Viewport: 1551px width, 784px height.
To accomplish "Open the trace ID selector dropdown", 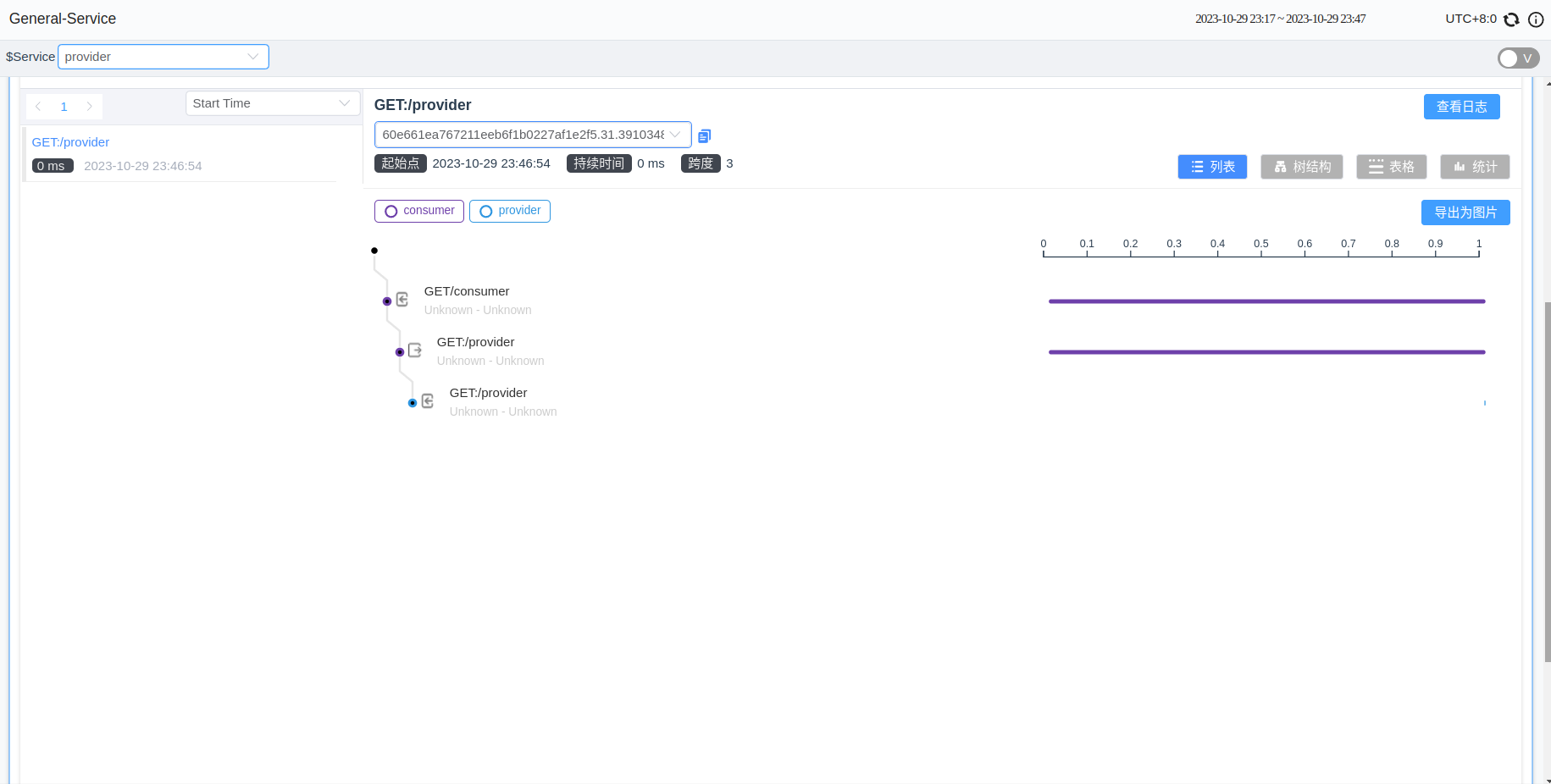I will point(532,135).
